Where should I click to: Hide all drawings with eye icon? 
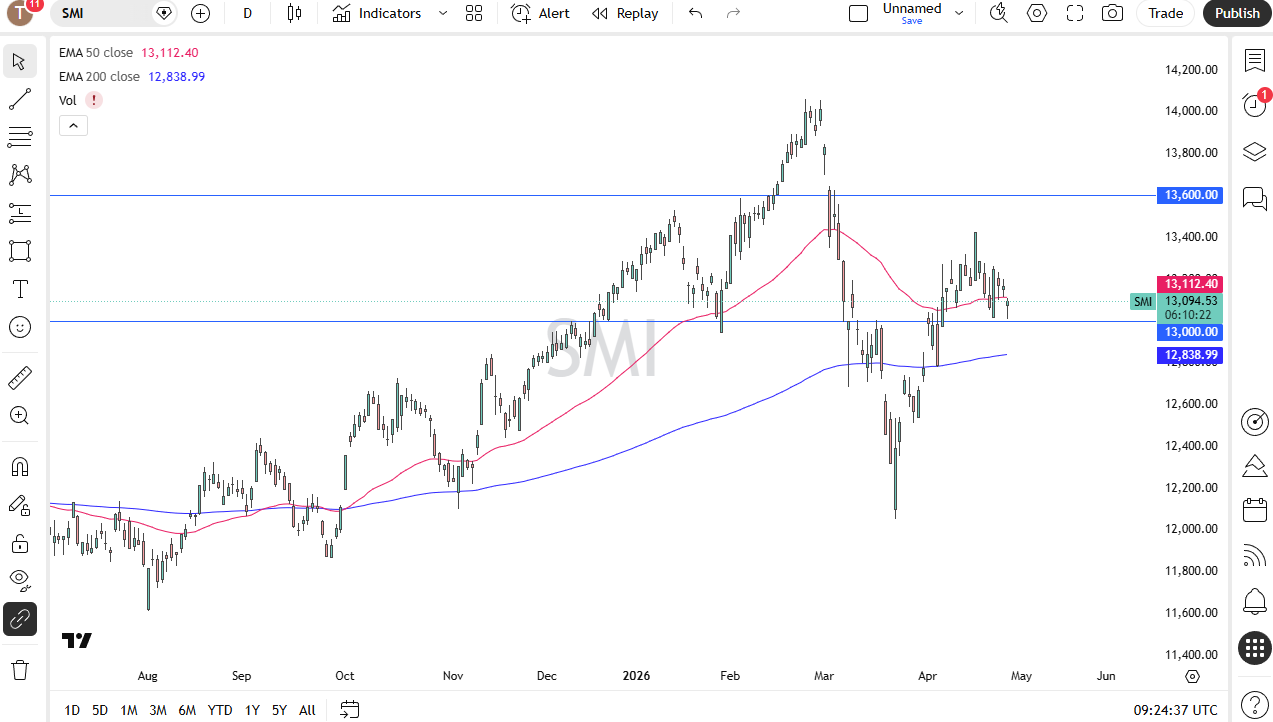tap(19, 581)
